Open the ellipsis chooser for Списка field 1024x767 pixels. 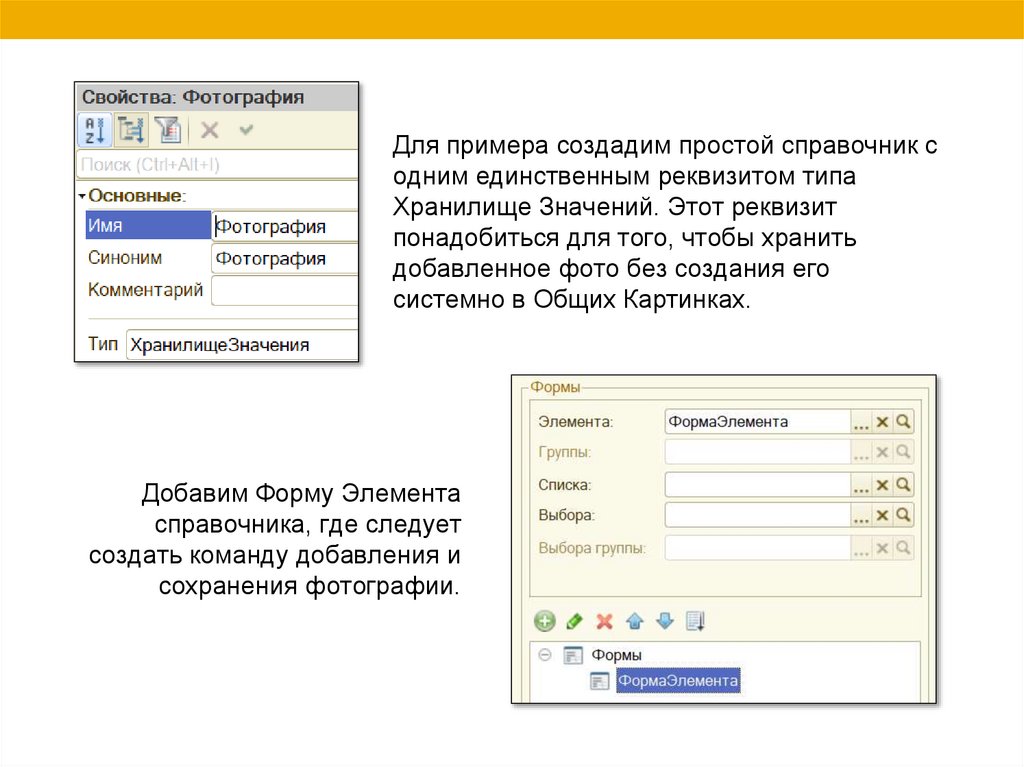pyautogui.click(x=861, y=485)
